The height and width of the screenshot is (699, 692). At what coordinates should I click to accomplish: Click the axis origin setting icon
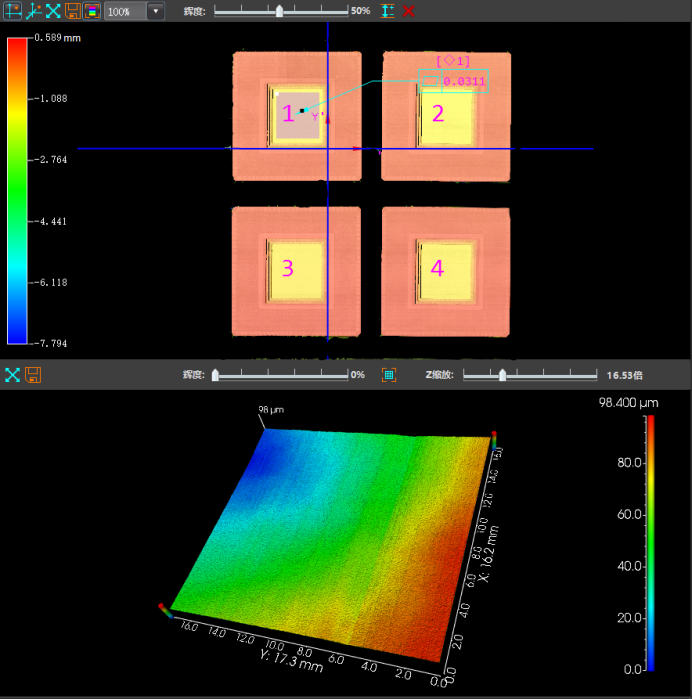[33, 11]
